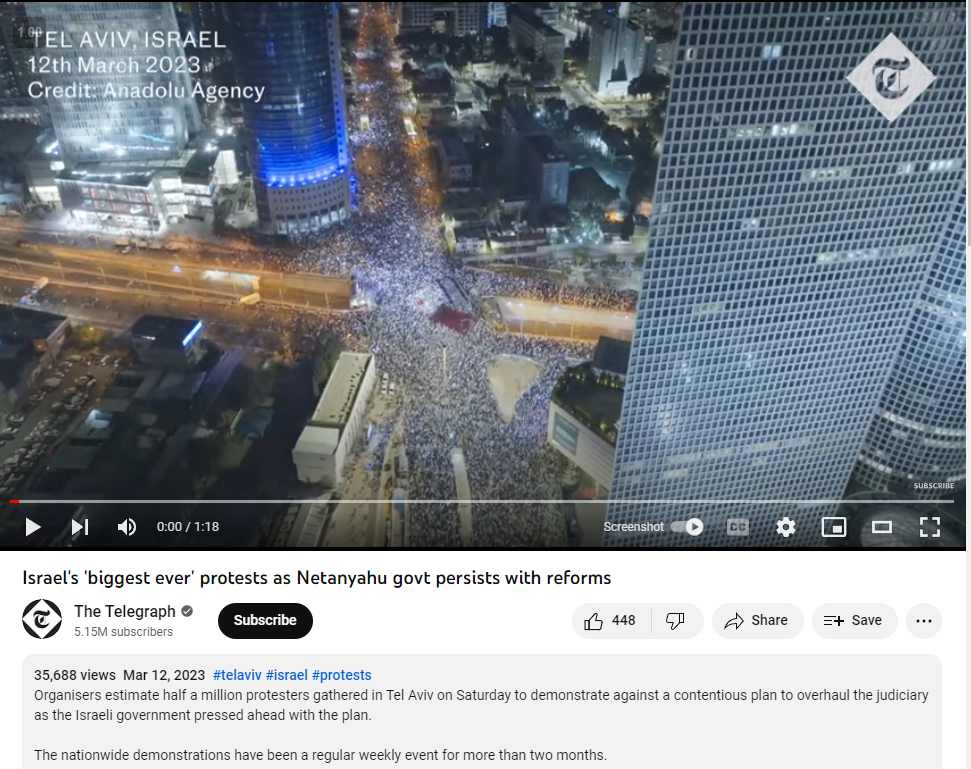
Task: Click the Telegraph watermark in video
Action: 890,77
